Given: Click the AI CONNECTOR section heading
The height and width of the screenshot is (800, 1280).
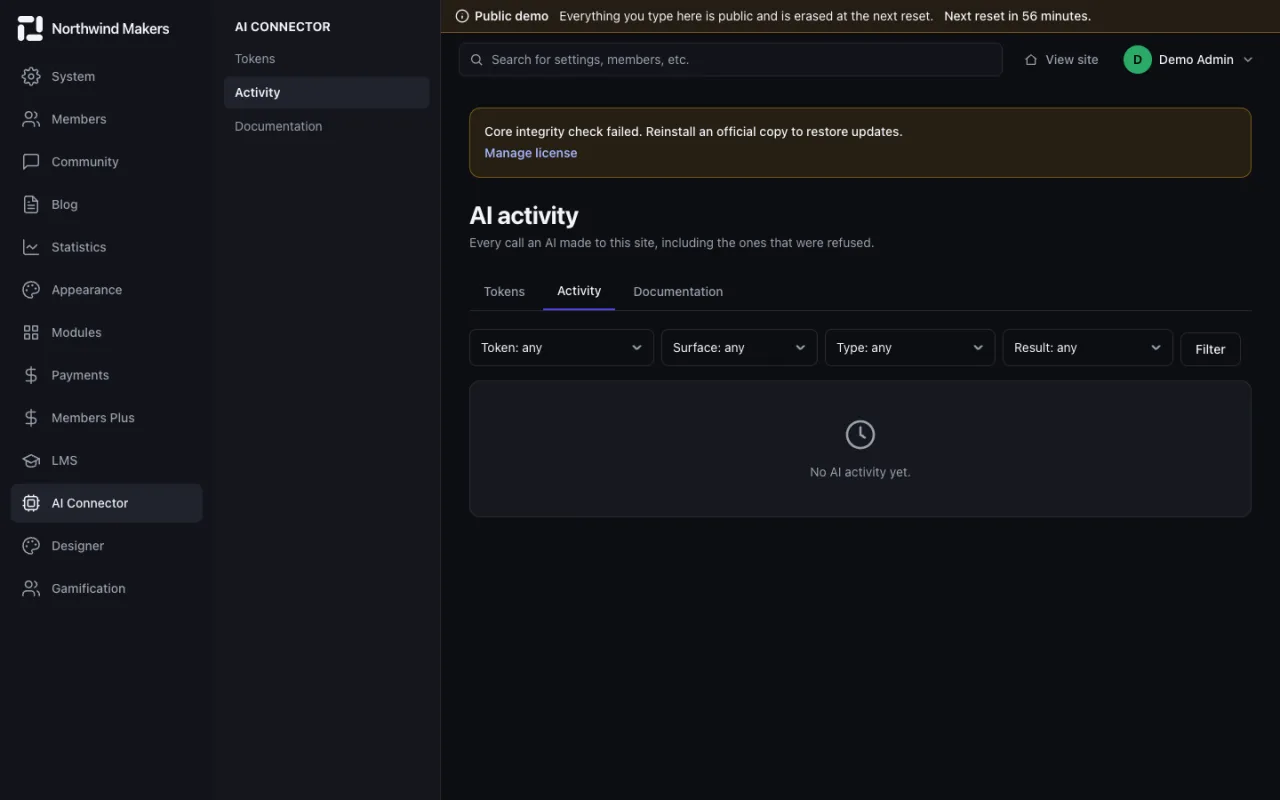Looking at the screenshot, I should point(282,27).
